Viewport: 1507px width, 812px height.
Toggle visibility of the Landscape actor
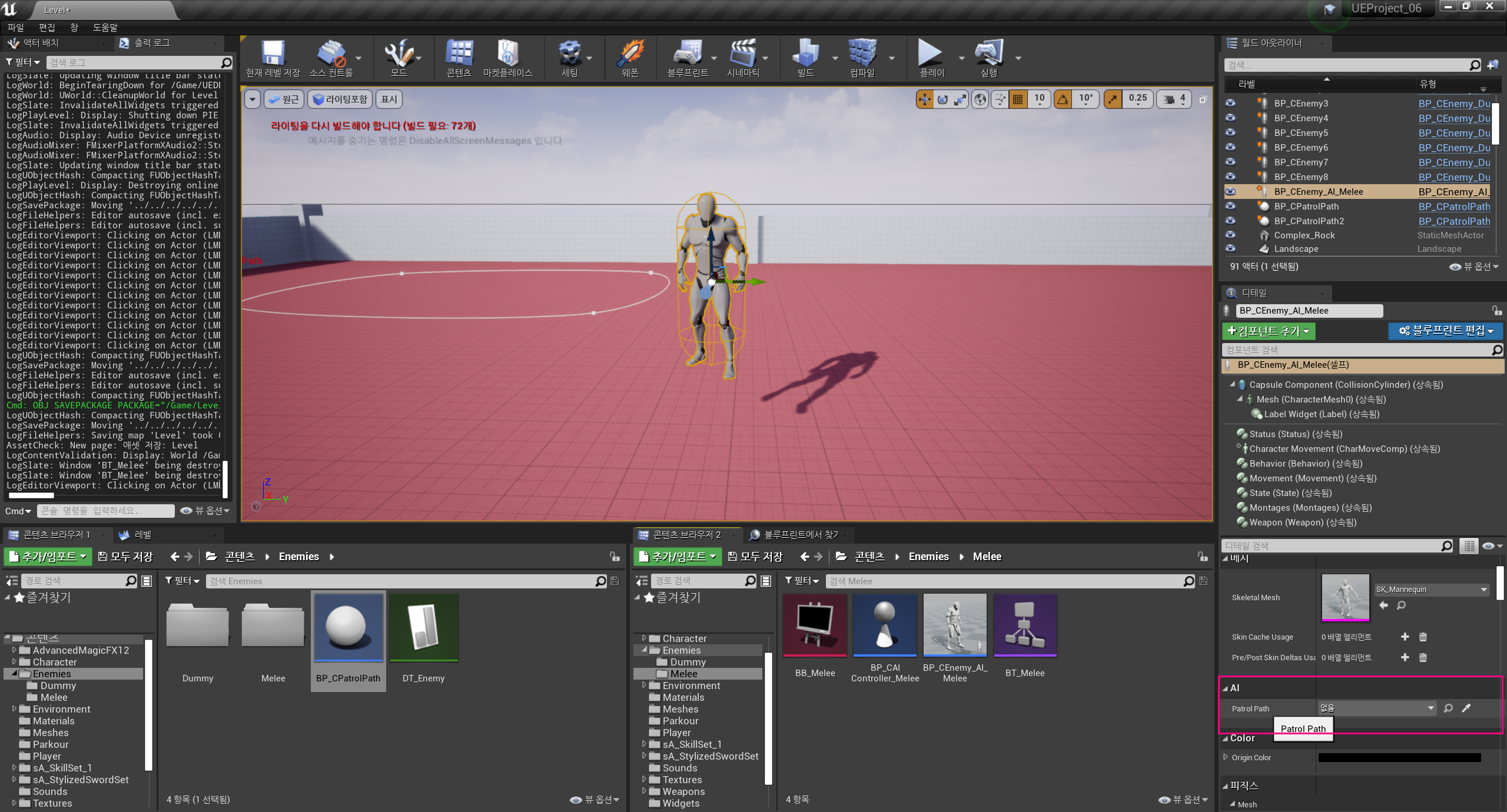1230,249
